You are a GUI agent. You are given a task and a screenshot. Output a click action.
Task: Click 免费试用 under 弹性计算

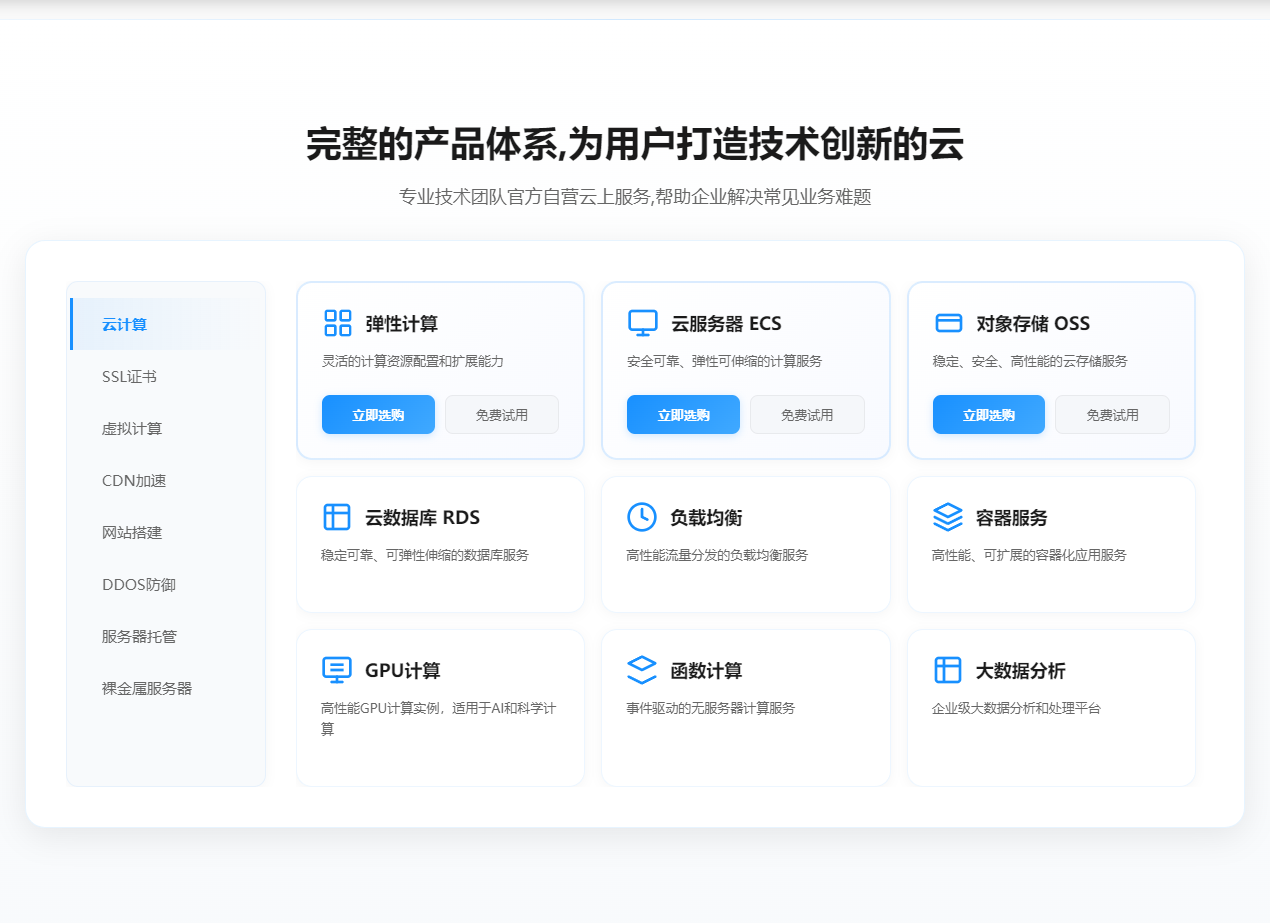(502, 414)
